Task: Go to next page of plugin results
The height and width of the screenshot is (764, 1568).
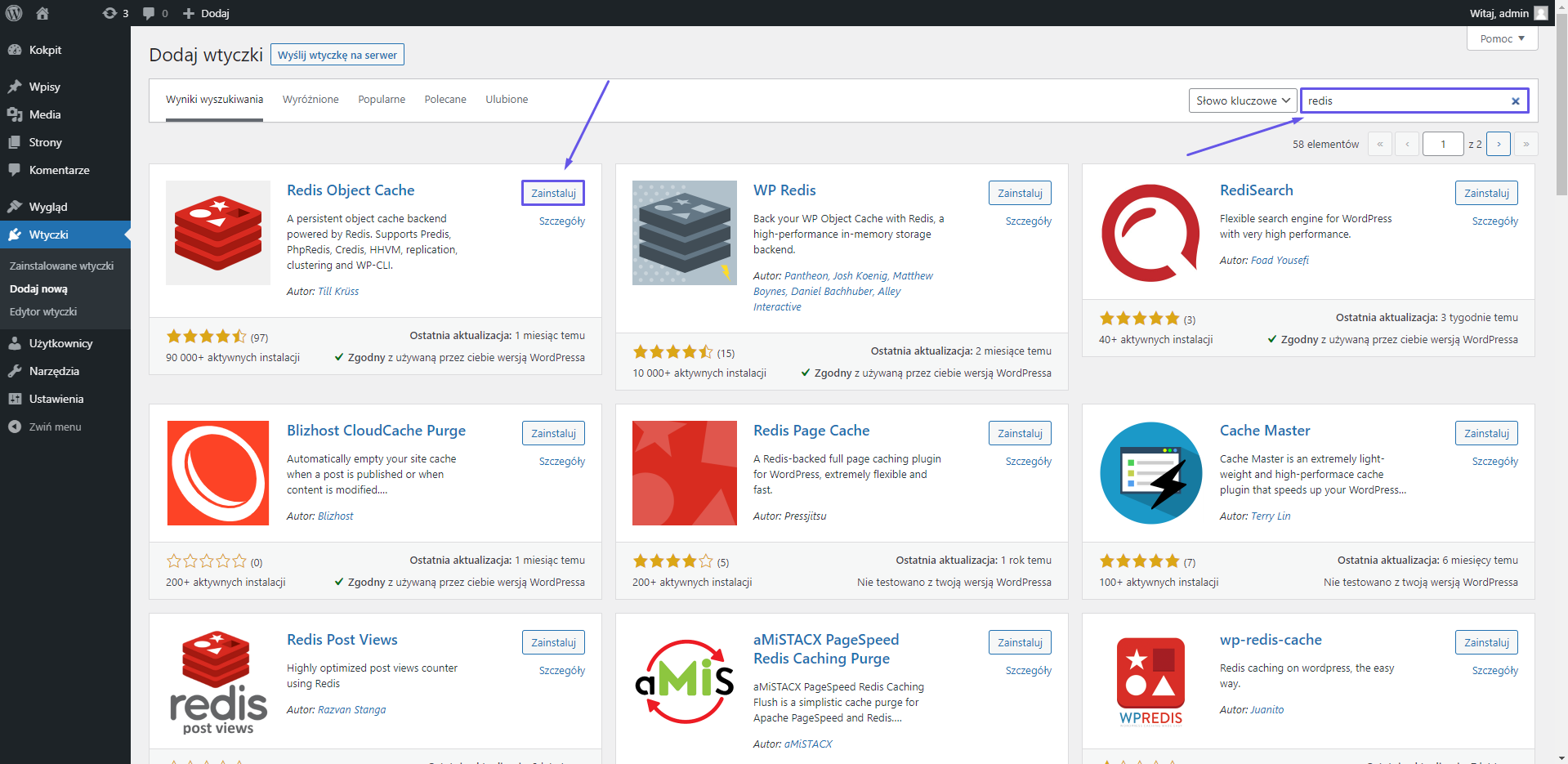Action: (x=1498, y=144)
